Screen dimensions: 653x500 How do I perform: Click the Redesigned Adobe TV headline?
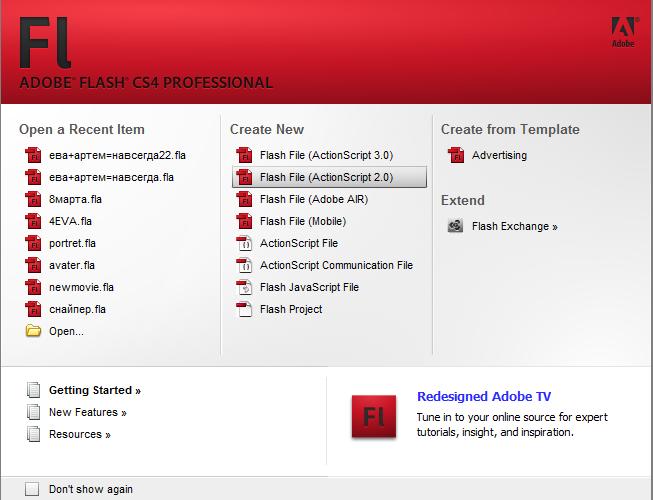tap(484, 396)
